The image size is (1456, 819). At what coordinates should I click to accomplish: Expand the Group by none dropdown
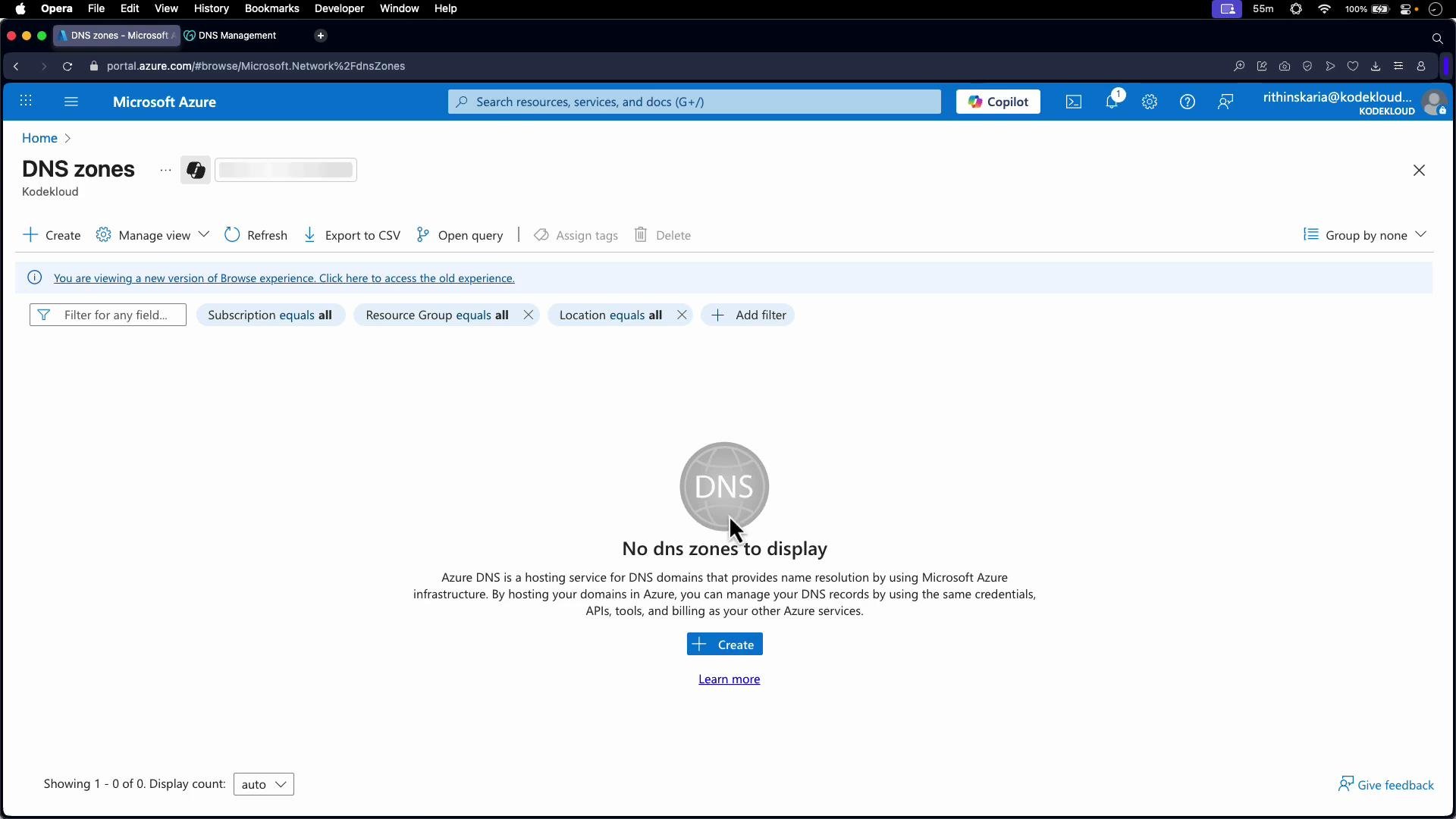[x=1365, y=235]
